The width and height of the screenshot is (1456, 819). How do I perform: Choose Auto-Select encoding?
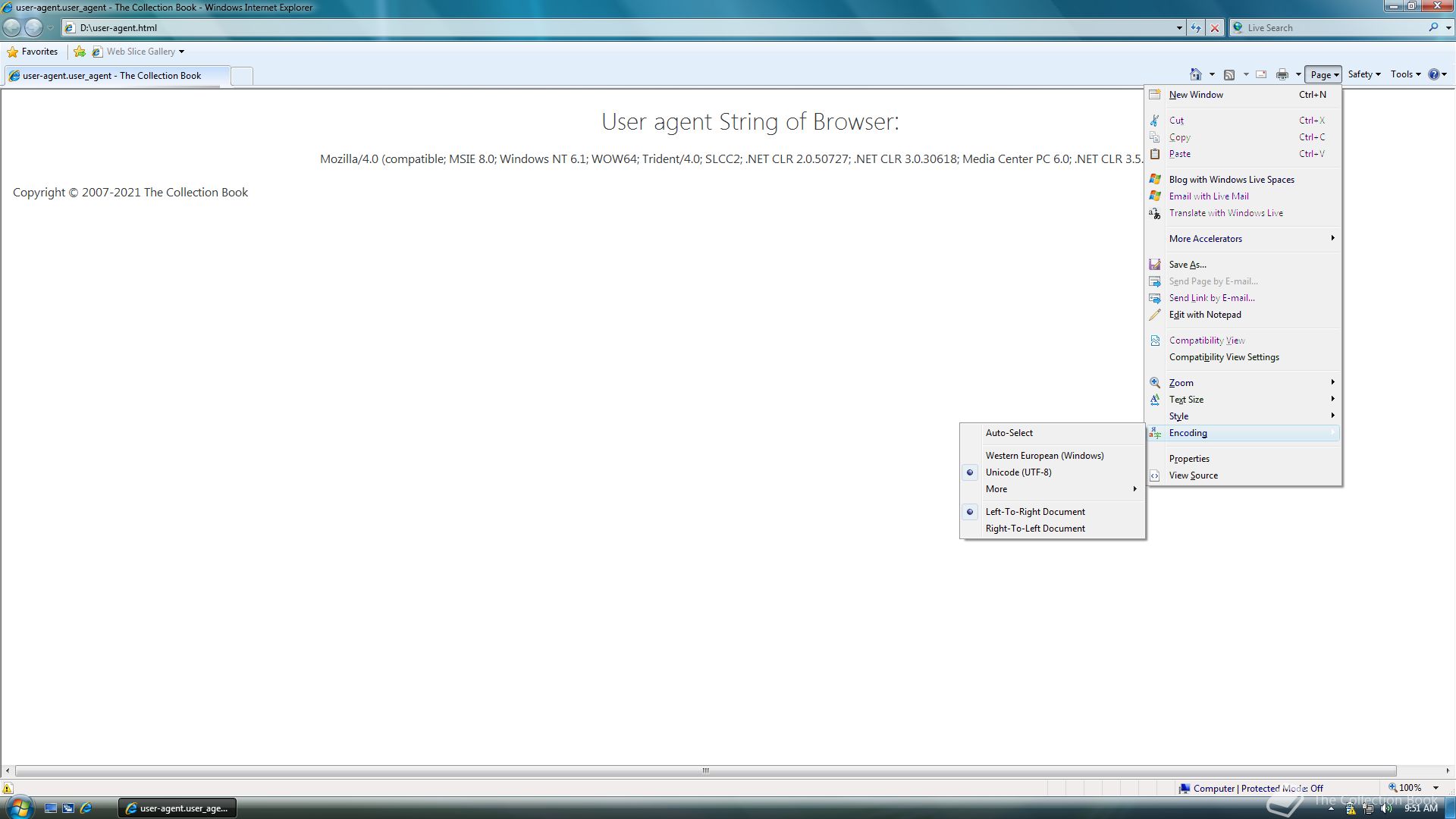(1052, 433)
